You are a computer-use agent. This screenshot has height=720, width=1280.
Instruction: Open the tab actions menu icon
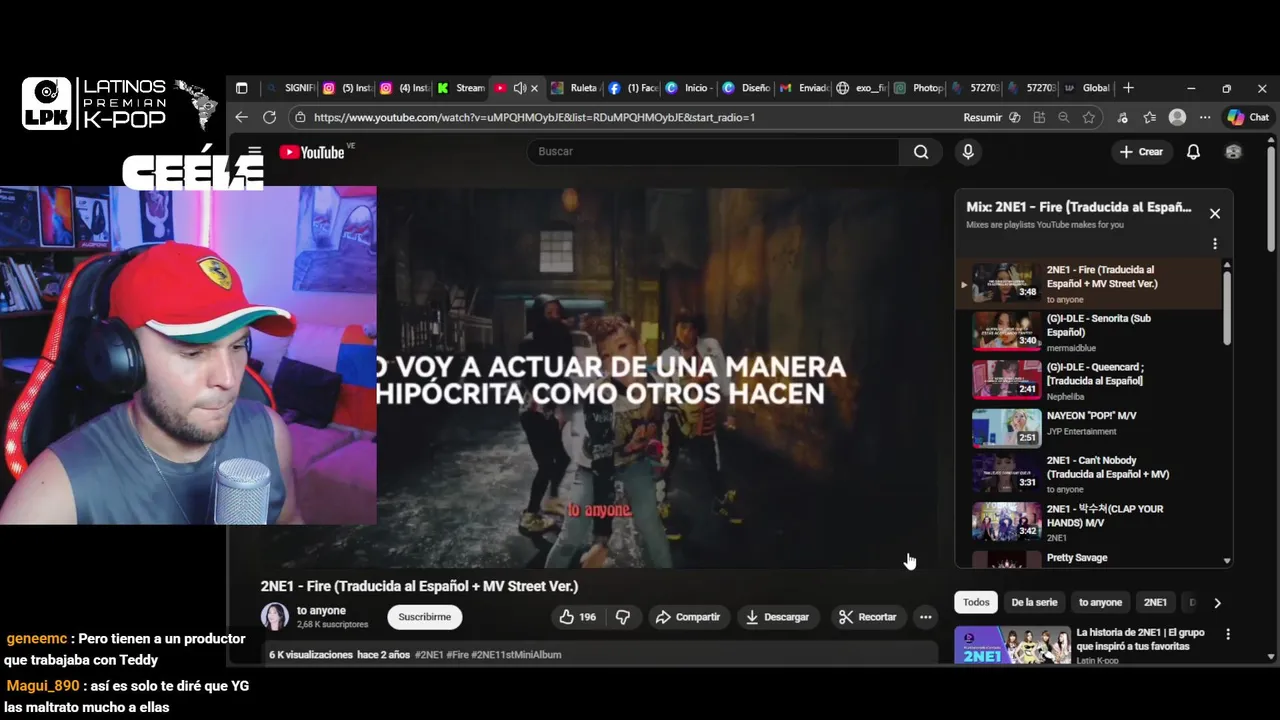click(x=241, y=88)
